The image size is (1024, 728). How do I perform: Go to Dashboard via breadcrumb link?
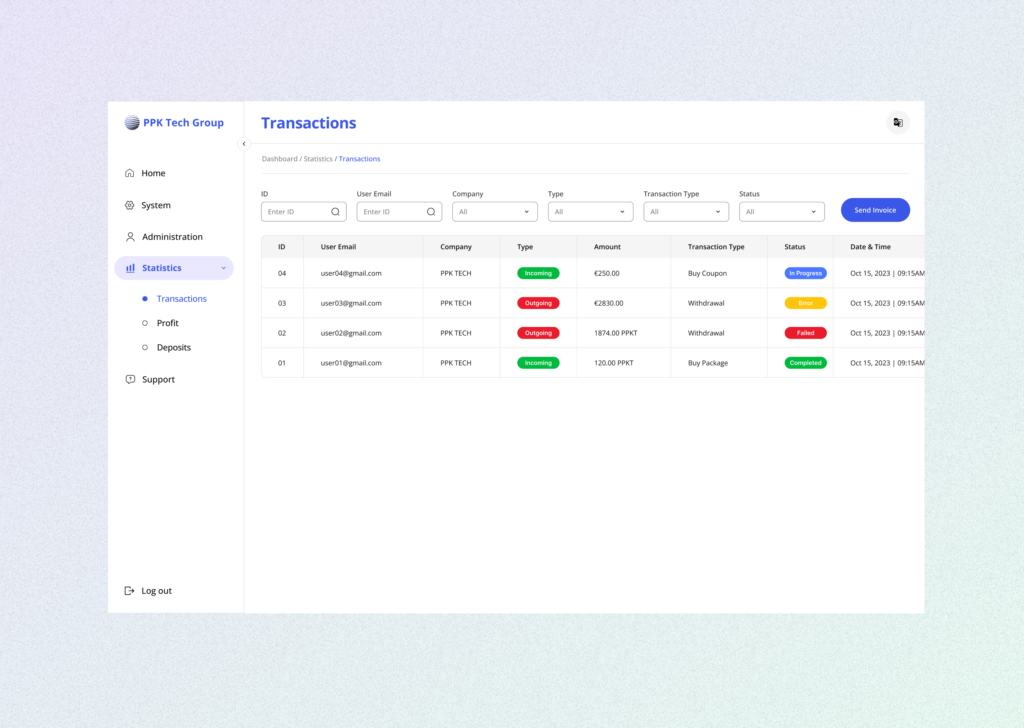[x=279, y=159]
